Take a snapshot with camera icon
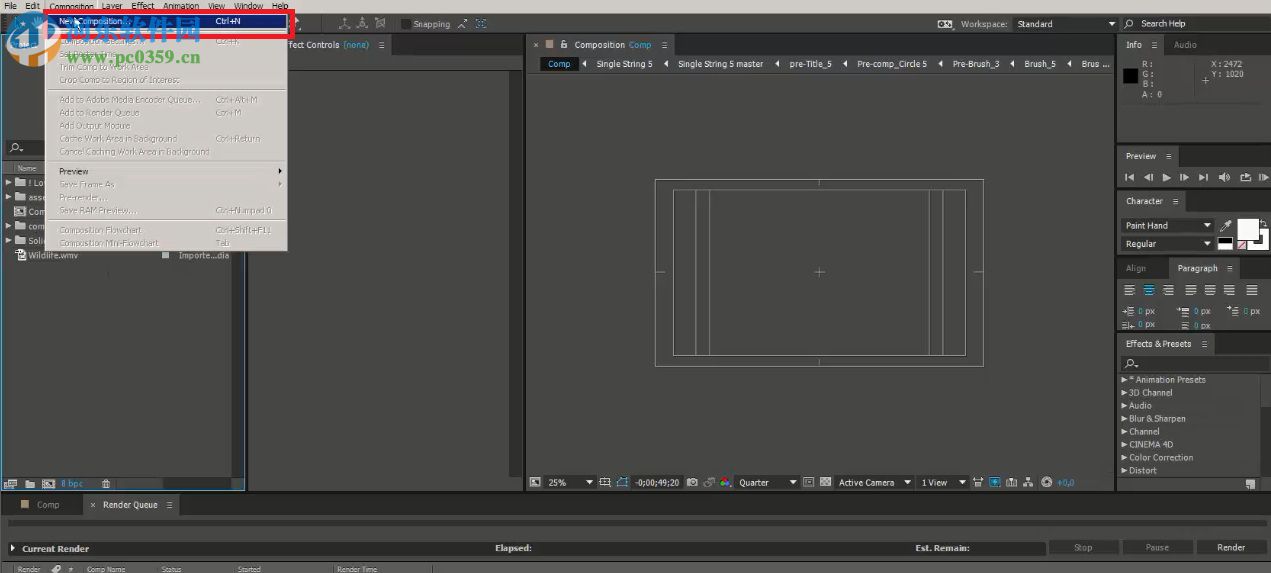The image size is (1271, 573). click(x=692, y=483)
